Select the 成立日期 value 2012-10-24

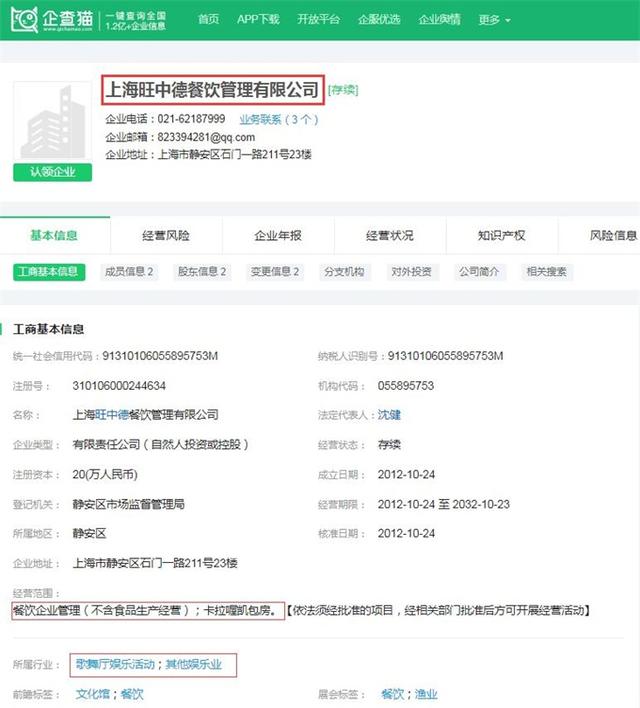[406, 474]
